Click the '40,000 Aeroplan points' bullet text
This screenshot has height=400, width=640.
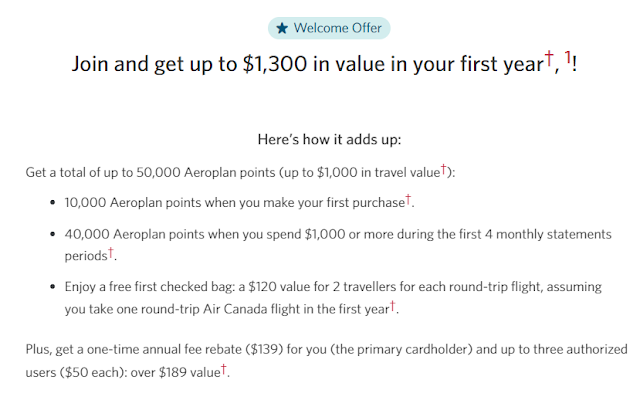[142, 234]
